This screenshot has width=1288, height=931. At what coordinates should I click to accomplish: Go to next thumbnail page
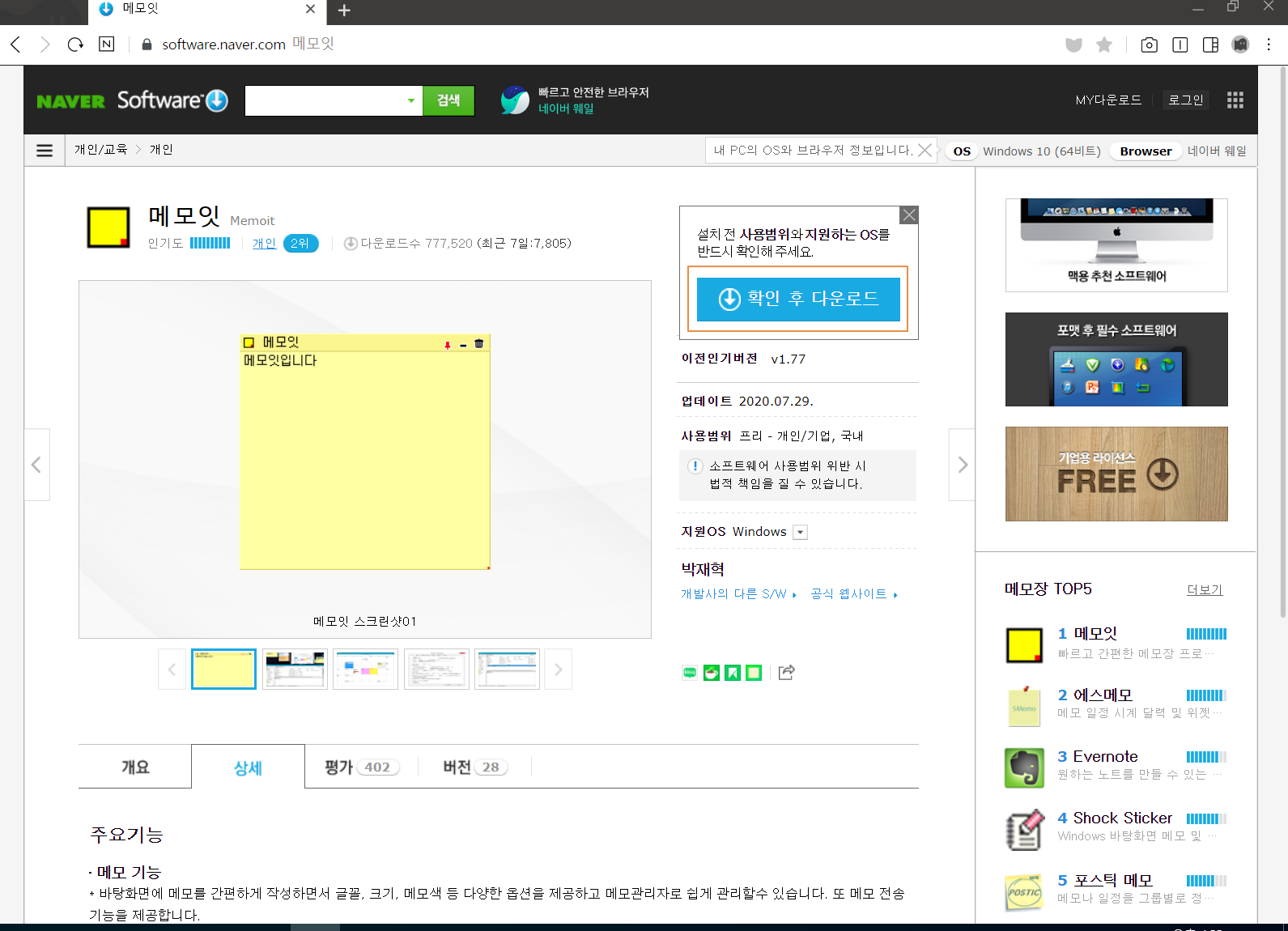click(558, 670)
